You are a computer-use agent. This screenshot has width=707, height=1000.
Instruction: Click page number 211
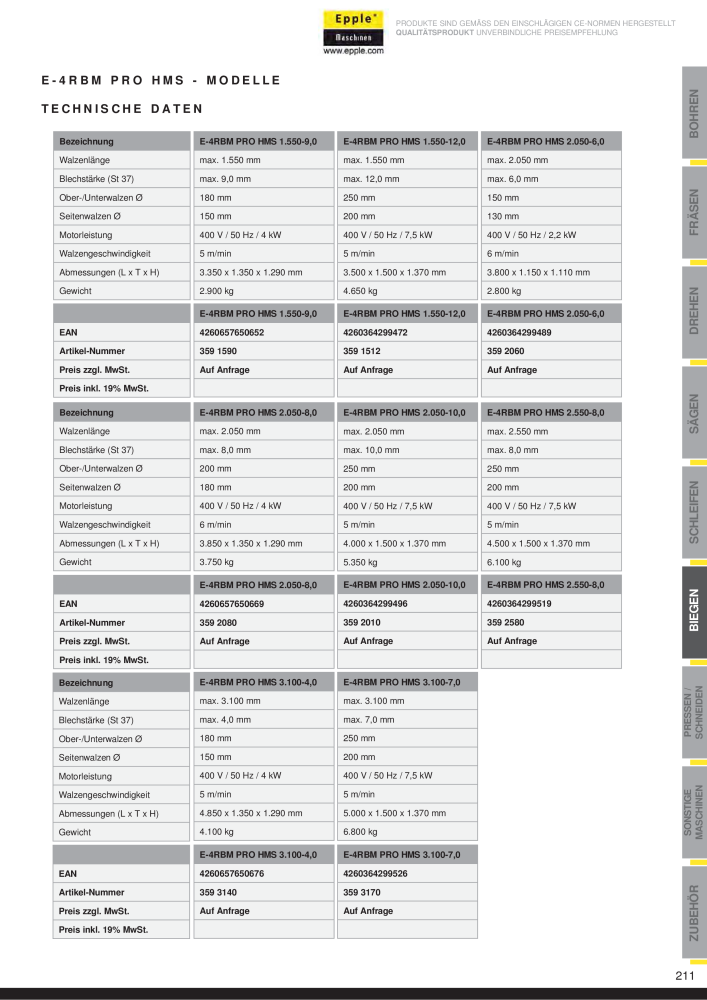(x=684, y=976)
